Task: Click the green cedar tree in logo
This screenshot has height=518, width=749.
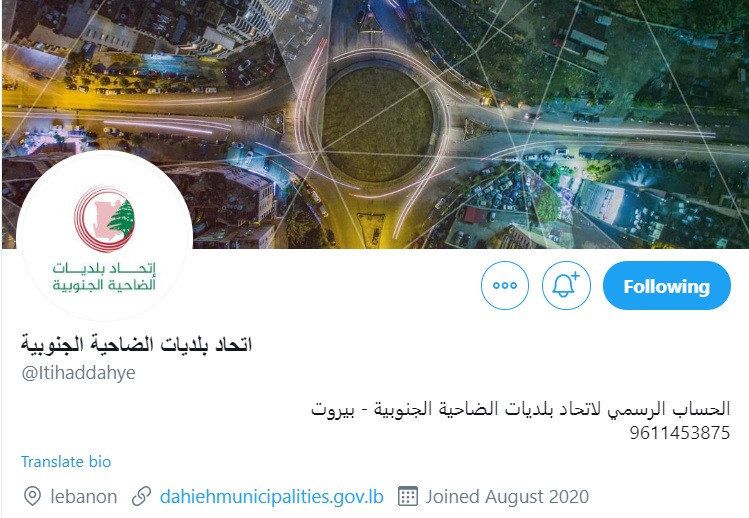Action: tap(122, 218)
